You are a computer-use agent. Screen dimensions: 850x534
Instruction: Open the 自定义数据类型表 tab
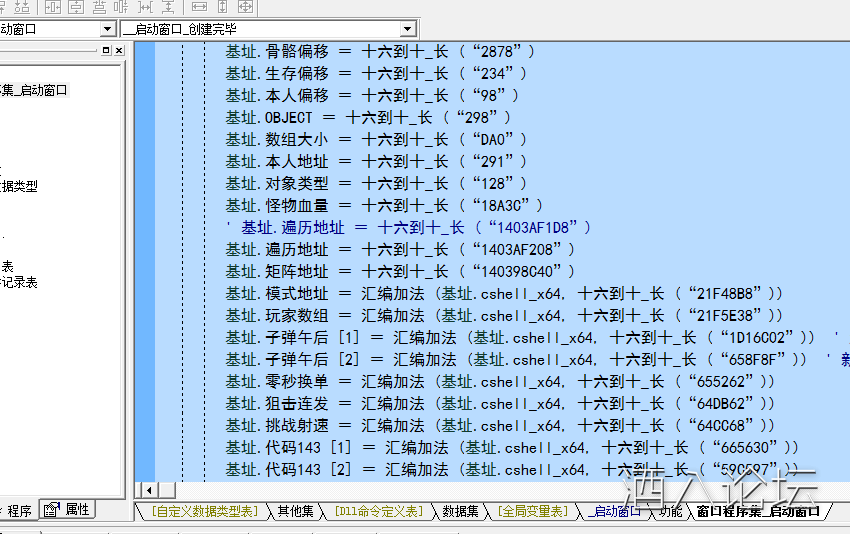coord(203,511)
